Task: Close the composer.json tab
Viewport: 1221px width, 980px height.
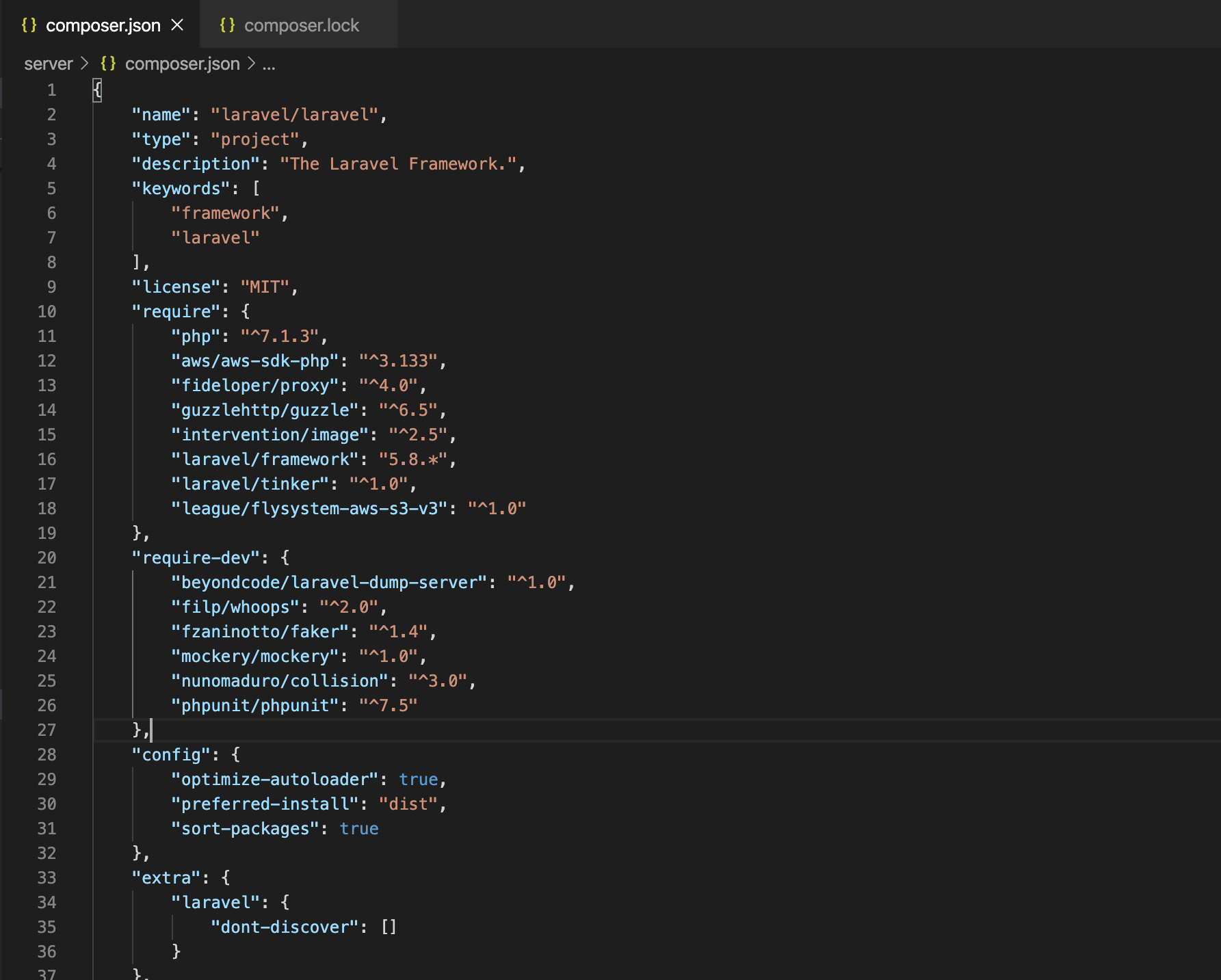Action: pos(177,25)
